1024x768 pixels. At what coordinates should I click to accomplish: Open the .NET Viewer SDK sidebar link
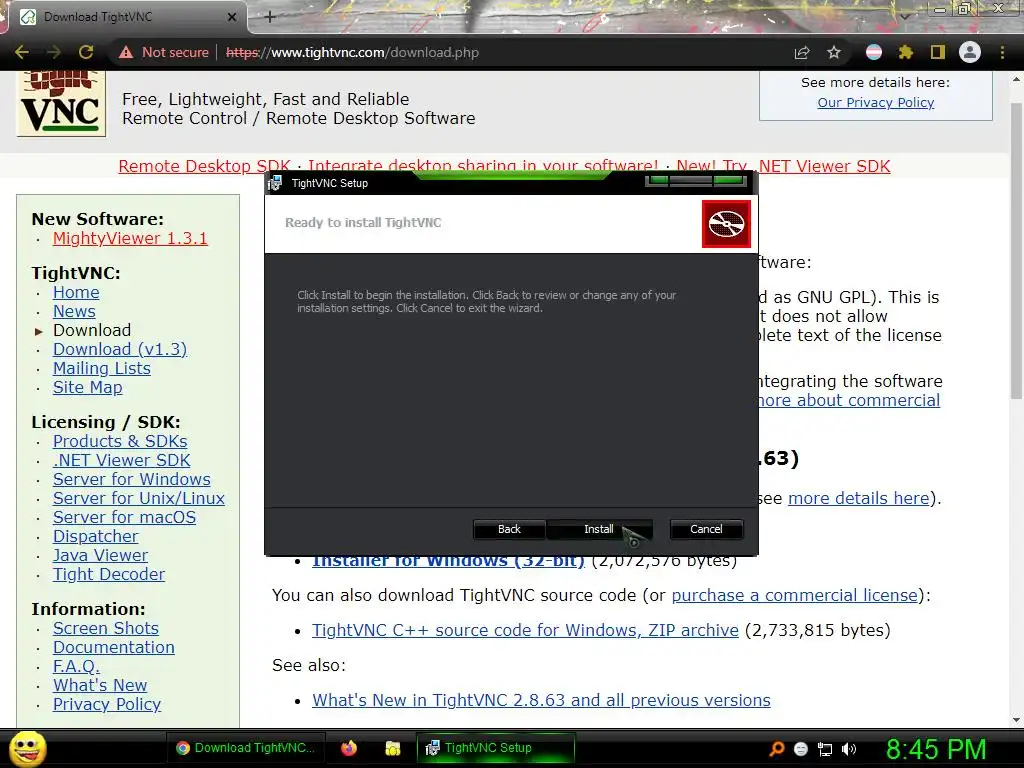(121, 460)
